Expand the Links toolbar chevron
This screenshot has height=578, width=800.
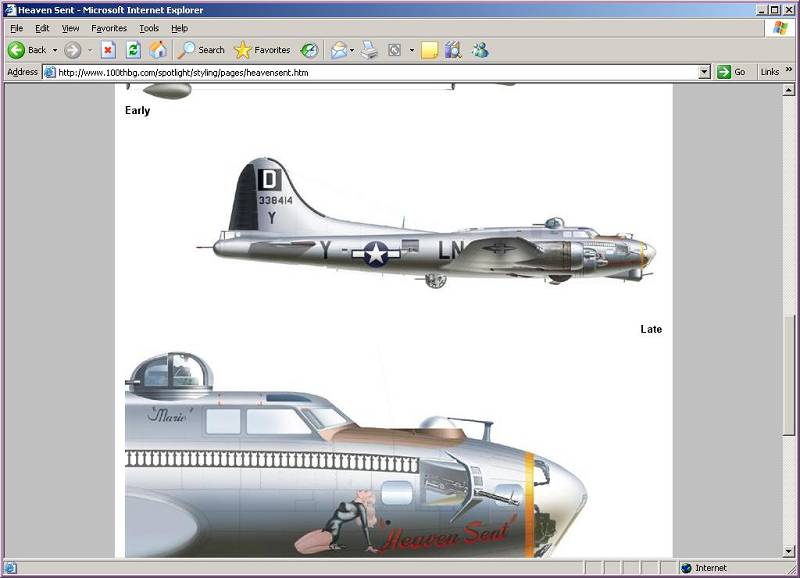(788, 72)
